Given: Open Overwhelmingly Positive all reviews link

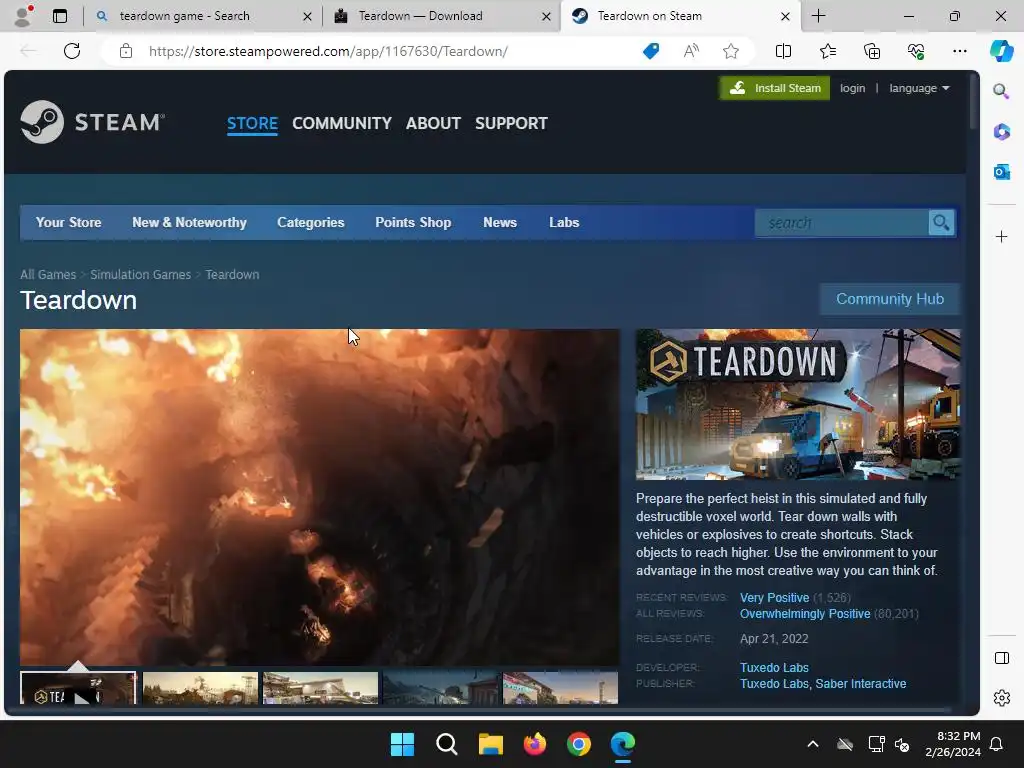Looking at the screenshot, I should [x=805, y=614].
